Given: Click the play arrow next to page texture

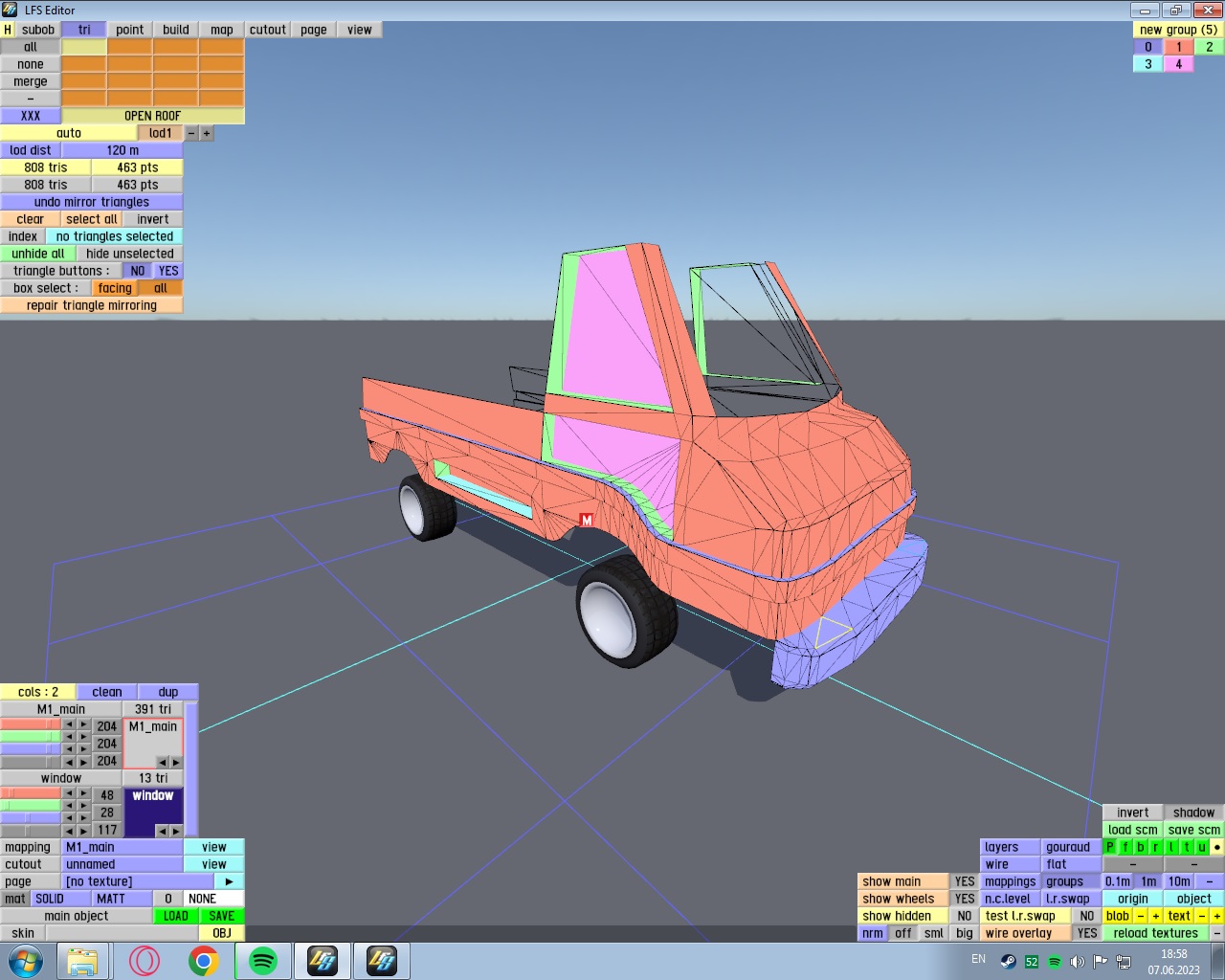Looking at the screenshot, I should 230,881.
